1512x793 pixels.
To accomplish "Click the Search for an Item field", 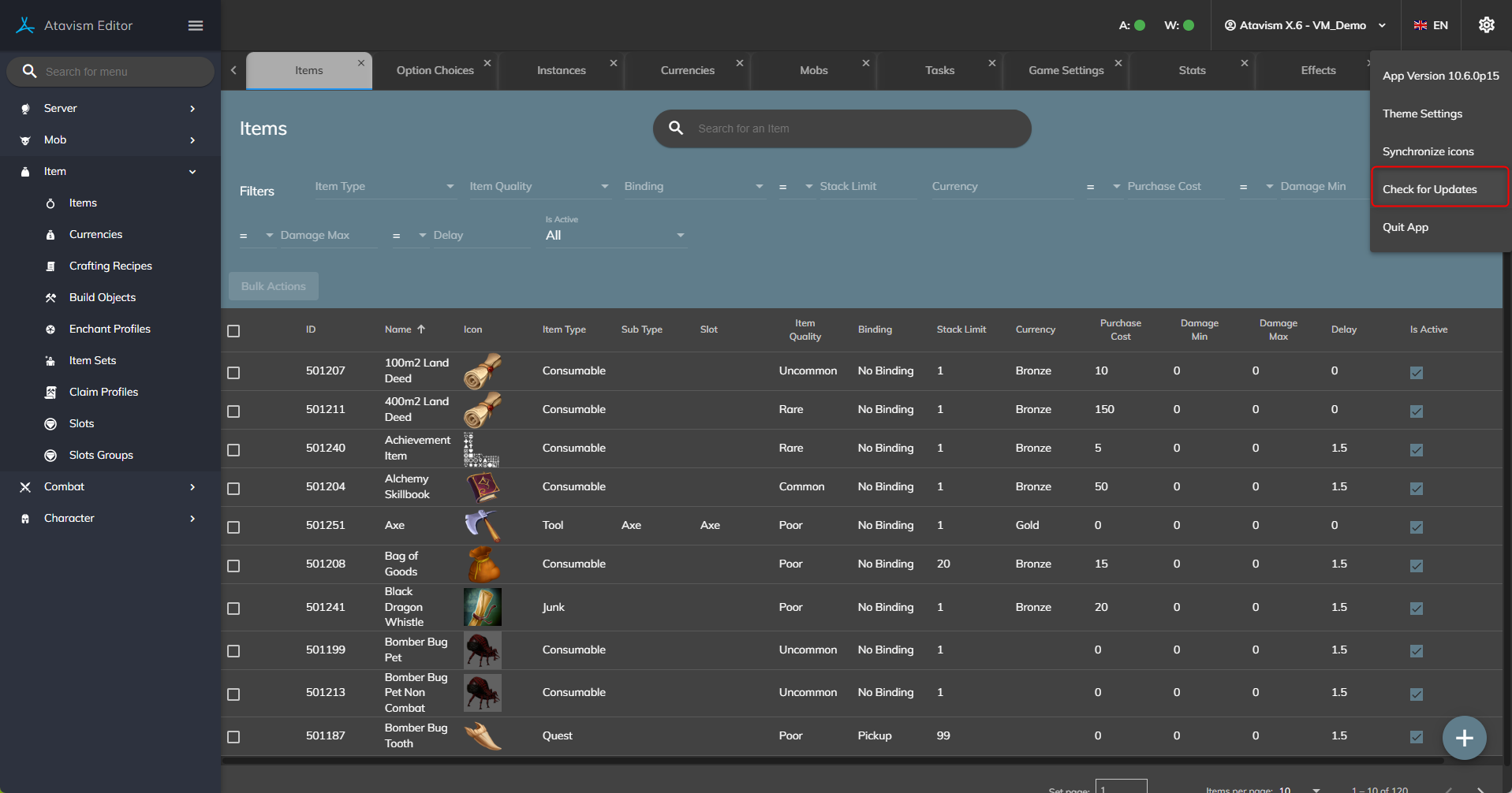I will (842, 128).
